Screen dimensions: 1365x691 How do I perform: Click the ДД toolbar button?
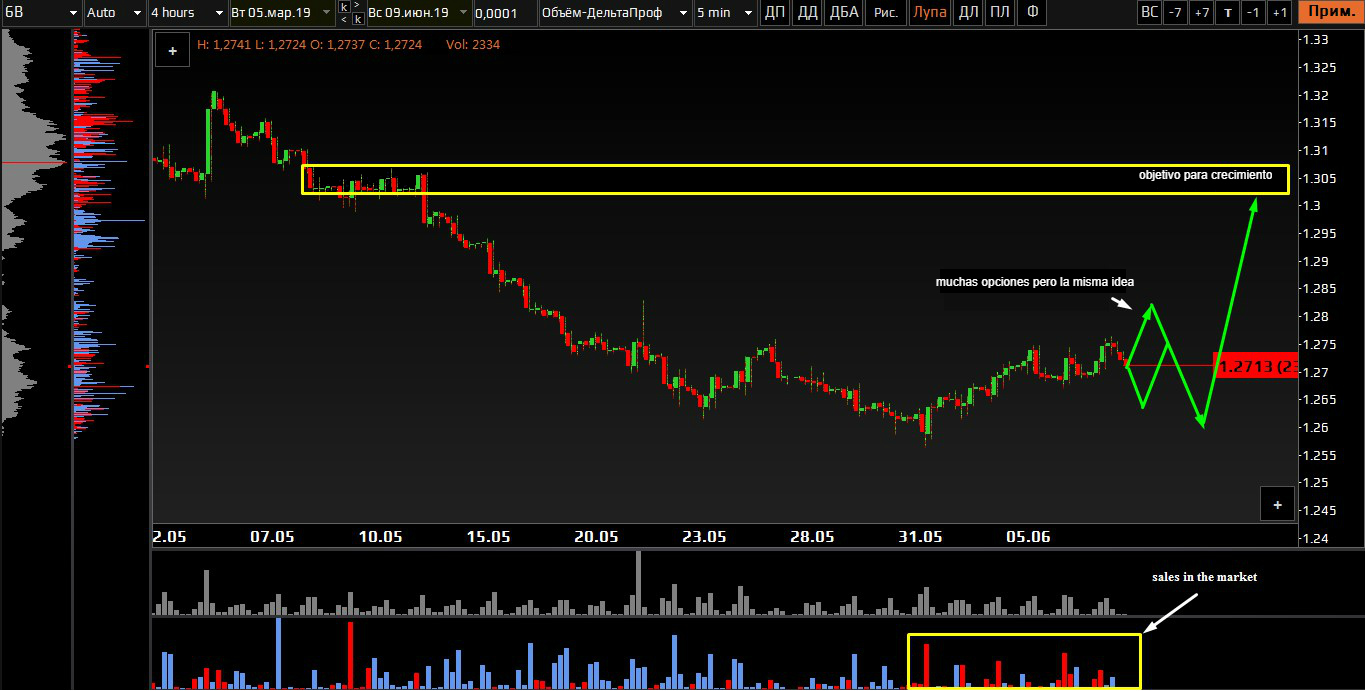pyautogui.click(x=807, y=13)
